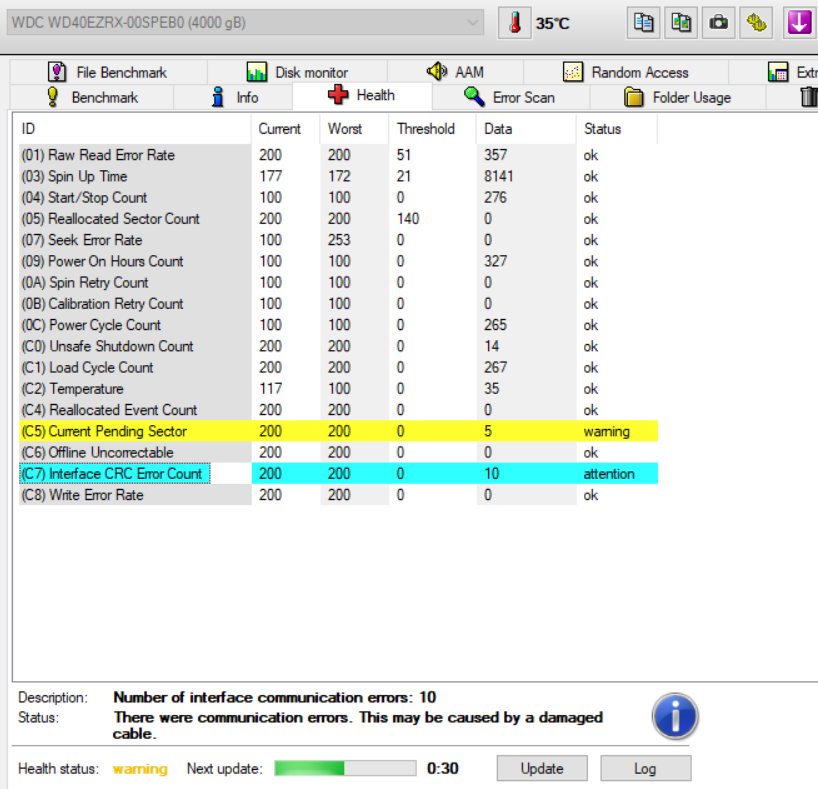Open the Info tab
This screenshot has width=818, height=789.
click(233, 97)
